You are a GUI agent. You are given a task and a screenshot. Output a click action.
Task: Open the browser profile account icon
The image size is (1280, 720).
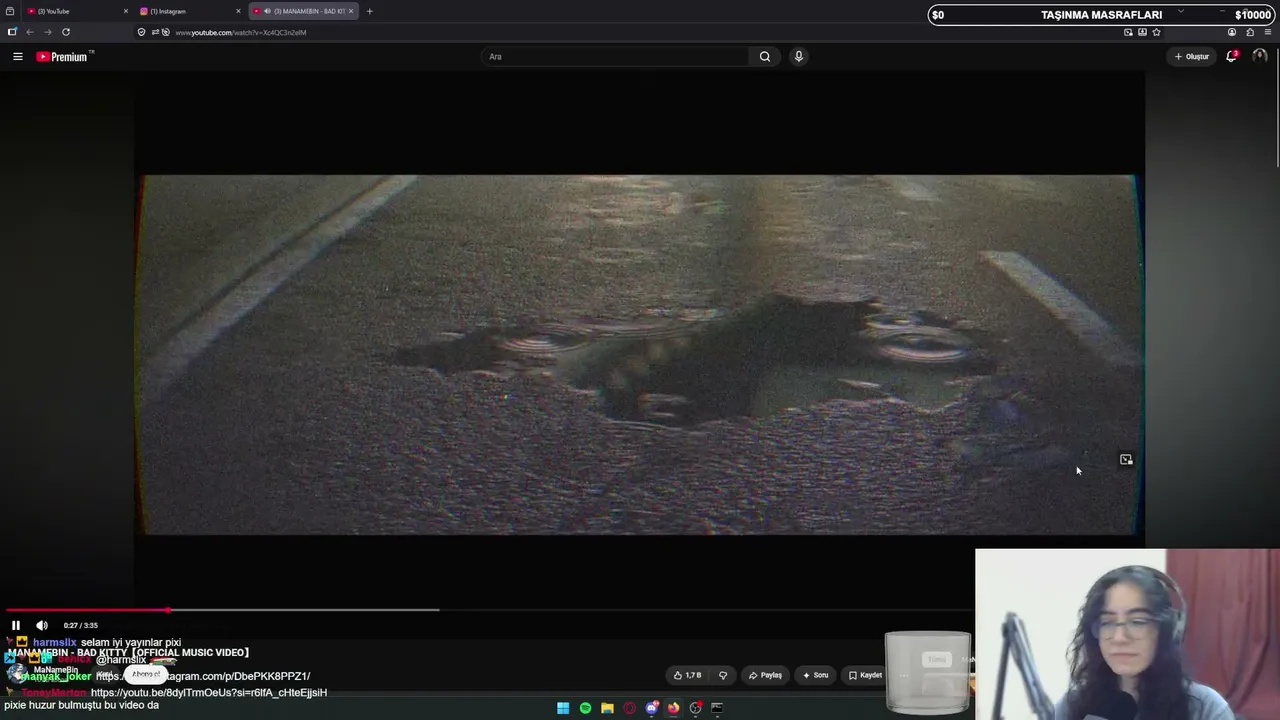tap(1232, 32)
